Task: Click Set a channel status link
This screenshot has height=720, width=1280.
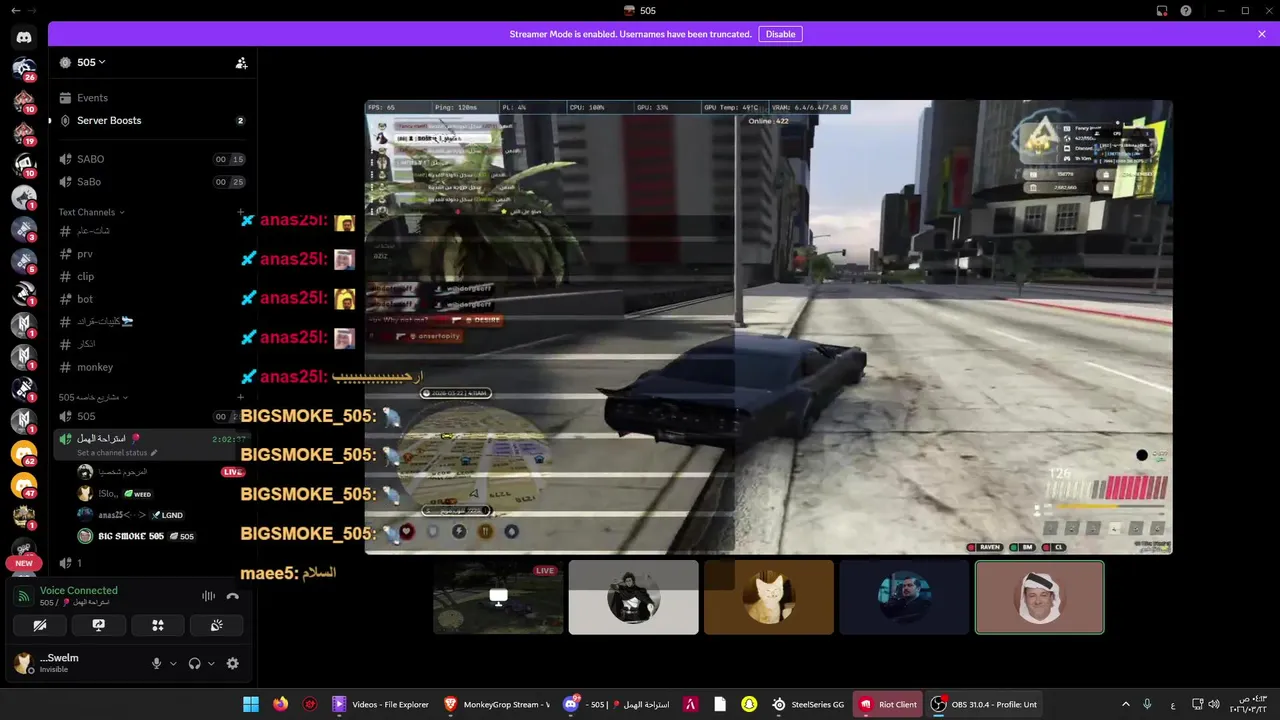Action: 117,453
